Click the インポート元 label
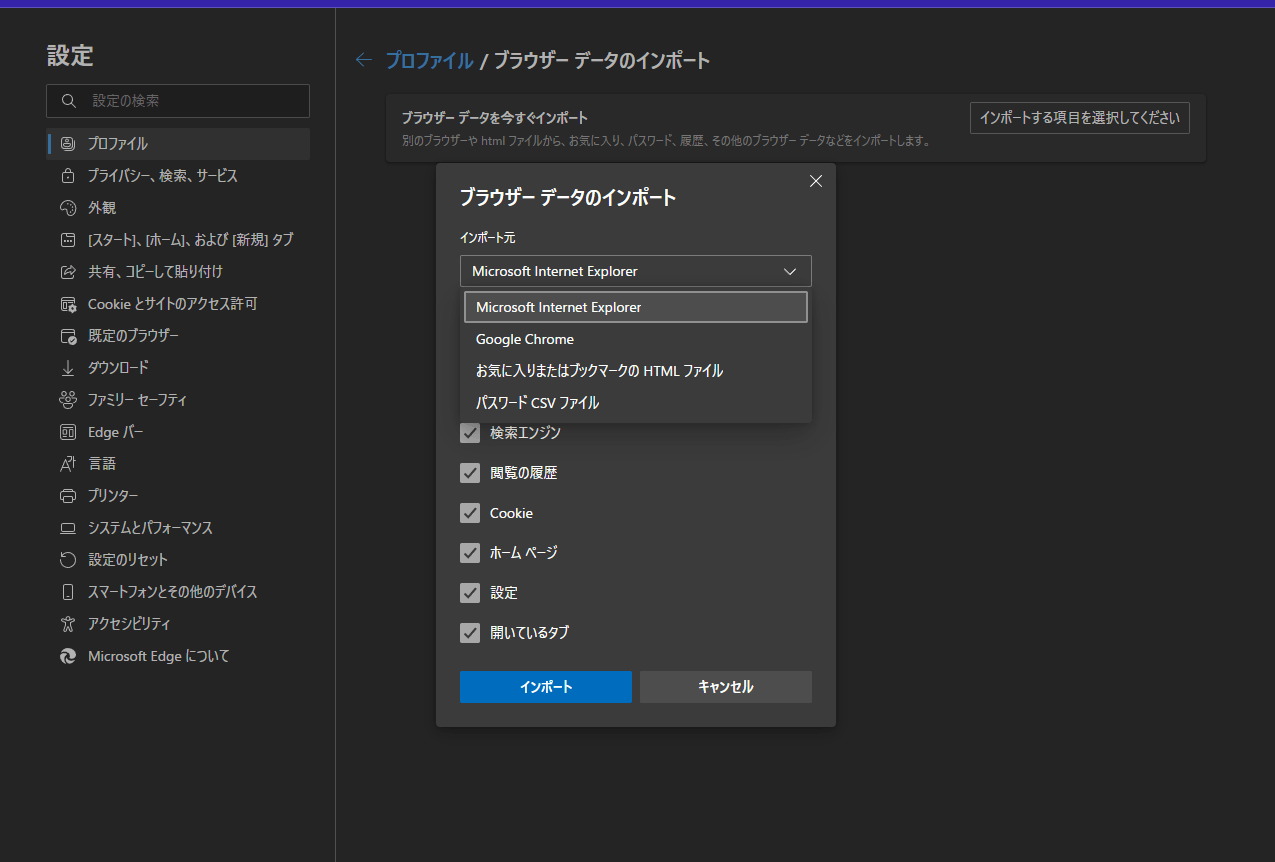 [x=487, y=238]
